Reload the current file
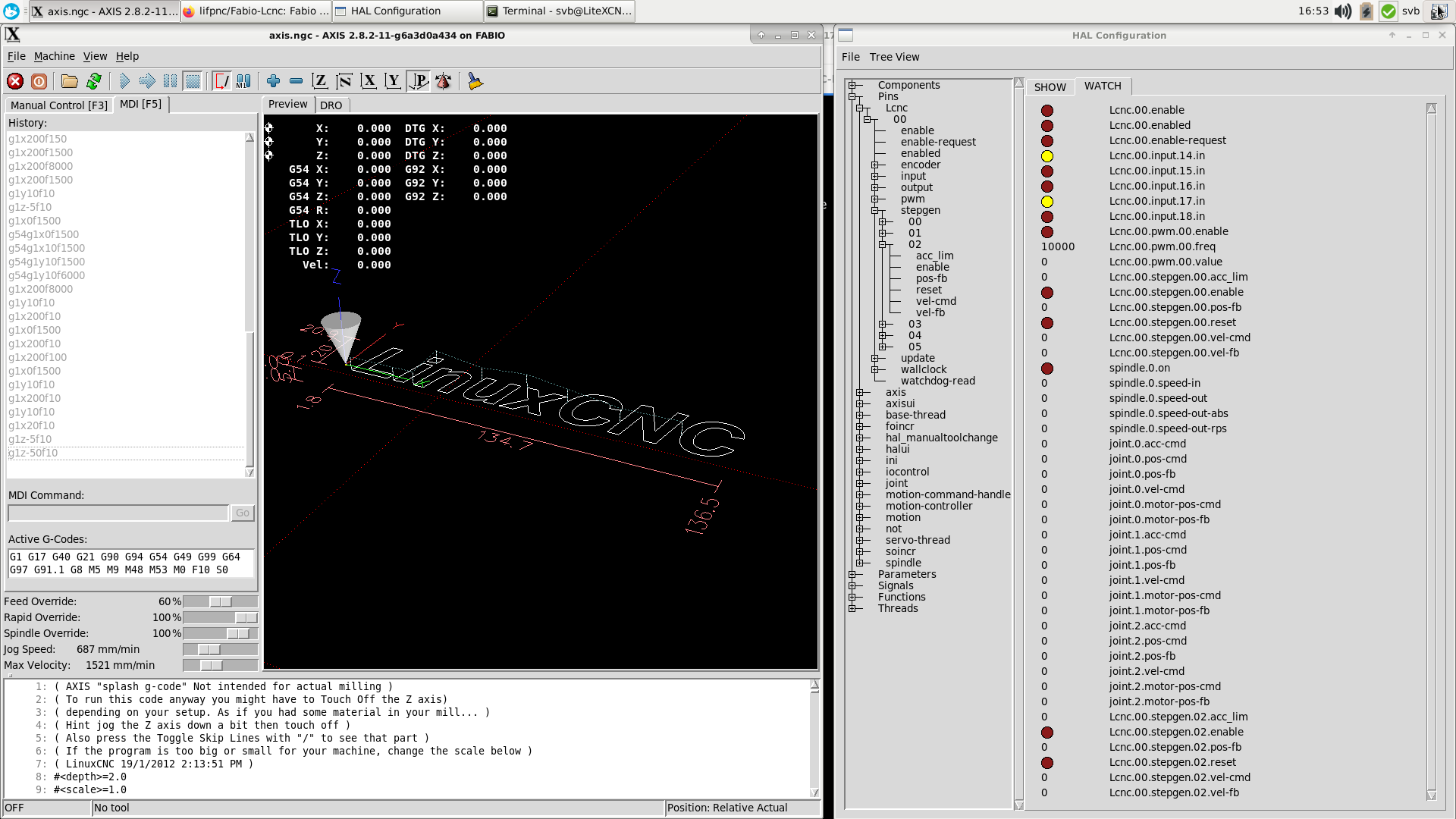This screenshot has height=819, width=1456. tap(94, 81)
